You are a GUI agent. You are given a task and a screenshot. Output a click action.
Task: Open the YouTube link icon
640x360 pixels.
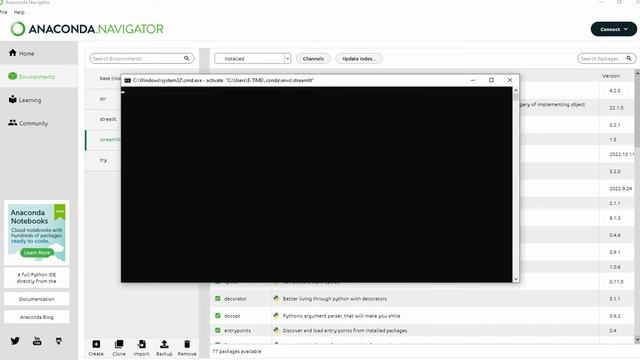pyautogui.click(x=37, y=340)
